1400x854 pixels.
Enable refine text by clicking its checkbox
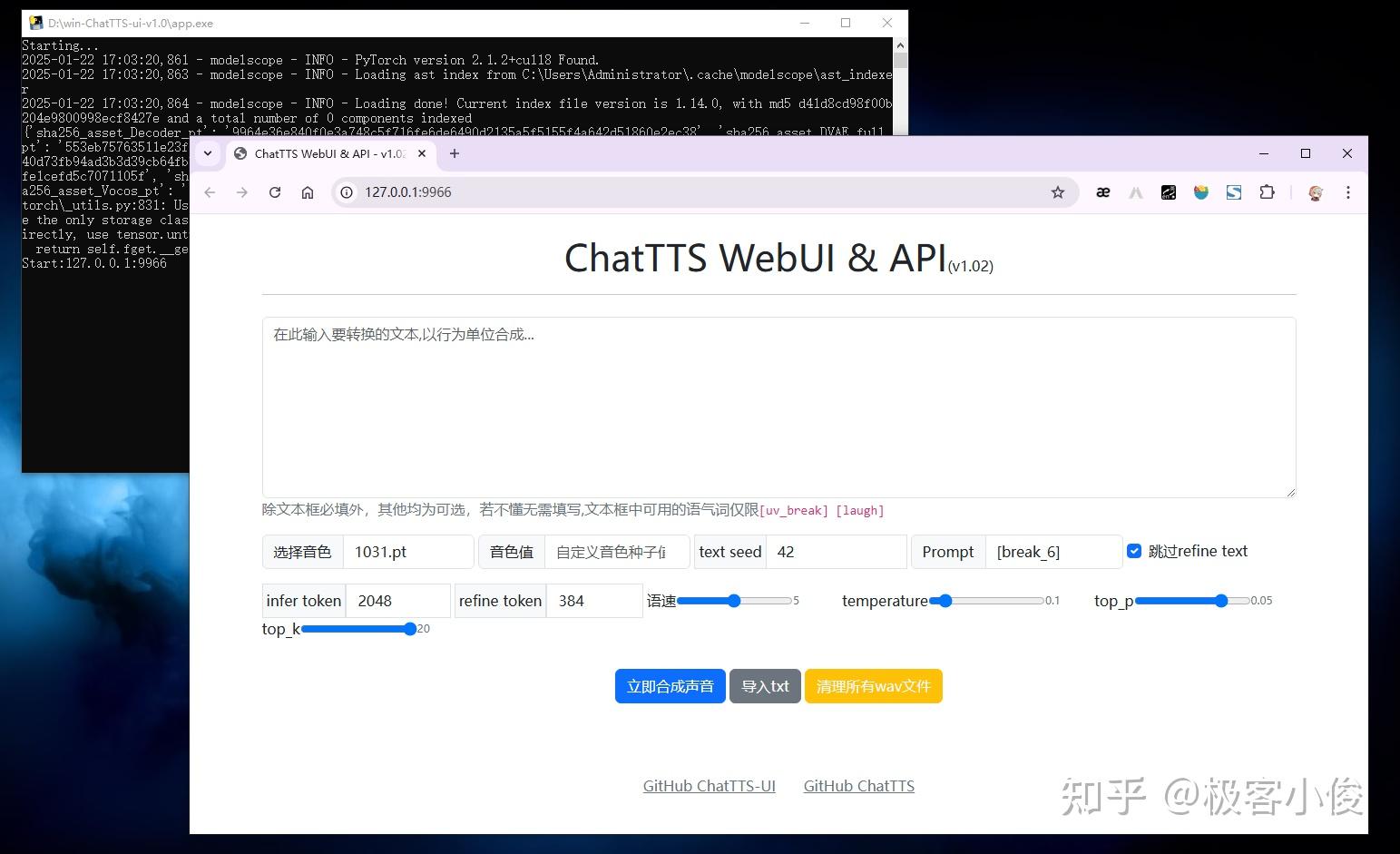[1134, 551]
